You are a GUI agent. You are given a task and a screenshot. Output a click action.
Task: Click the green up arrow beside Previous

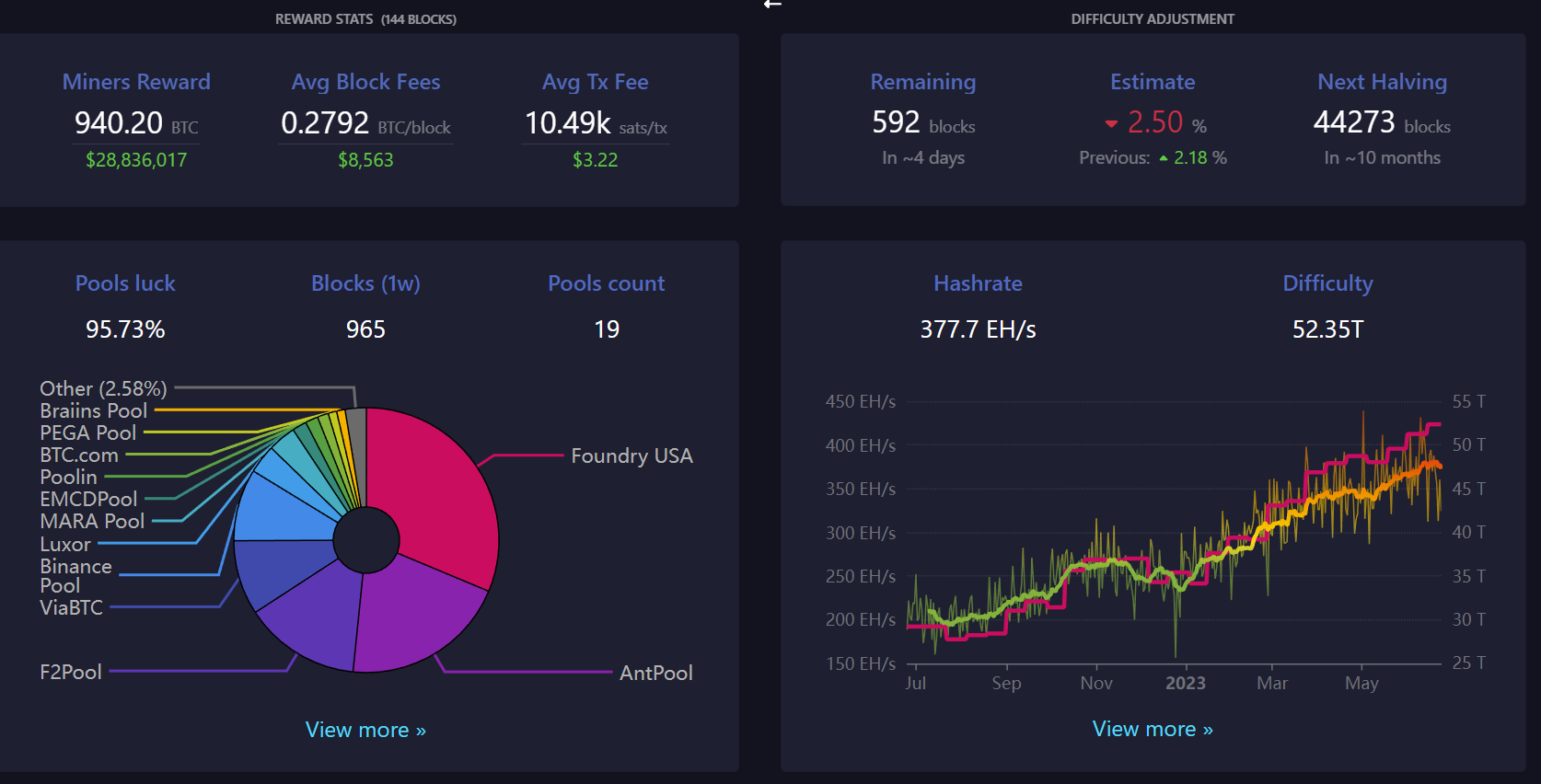[x=1164, y=158]
